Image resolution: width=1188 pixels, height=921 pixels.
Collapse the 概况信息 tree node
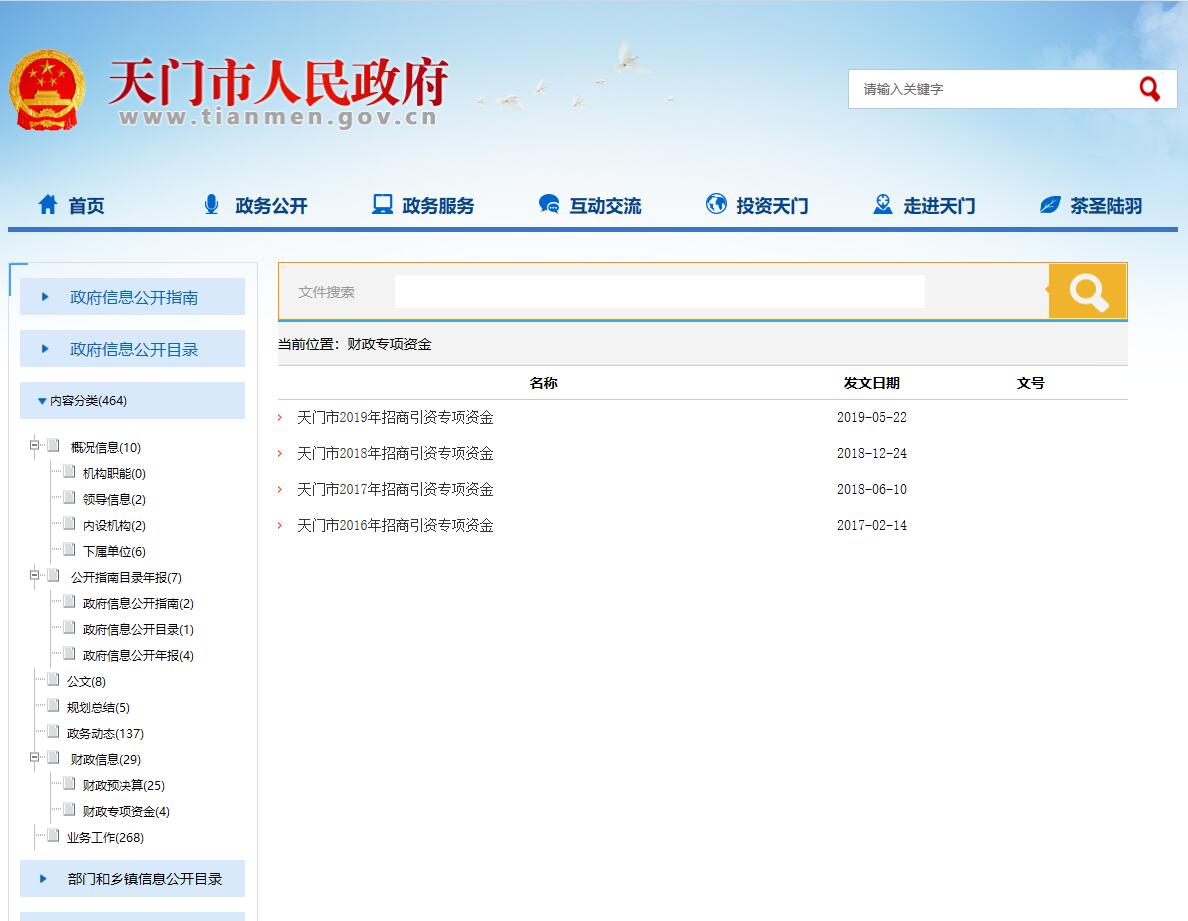[35, 446]
